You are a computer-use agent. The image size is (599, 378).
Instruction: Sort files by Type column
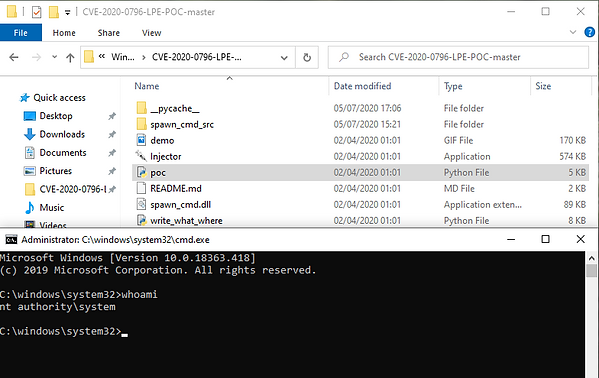click(453, 86)
